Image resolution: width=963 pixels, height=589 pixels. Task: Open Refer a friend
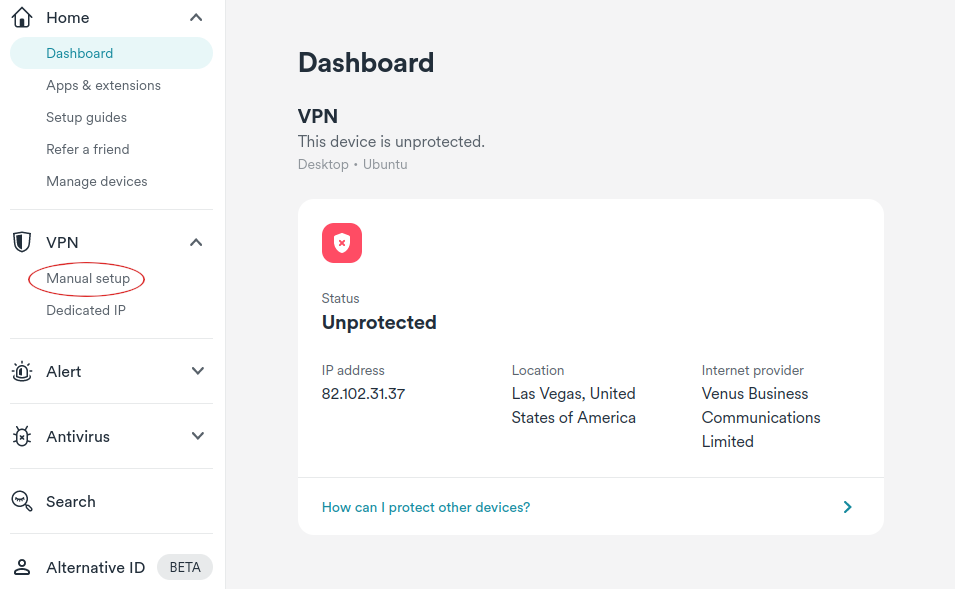coord(88,149)
